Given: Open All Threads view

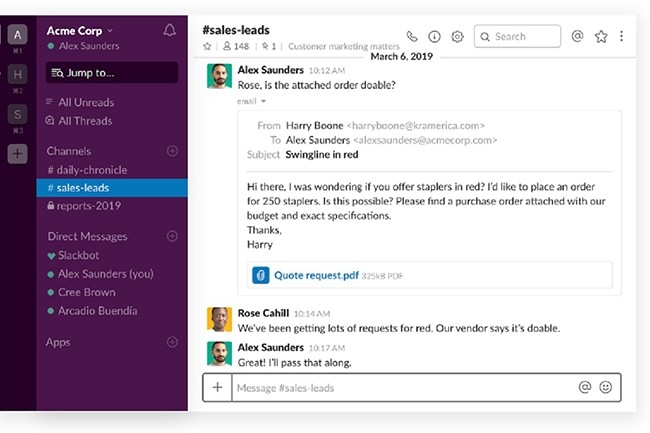Looking at the screenshot, I should point(85,121).
